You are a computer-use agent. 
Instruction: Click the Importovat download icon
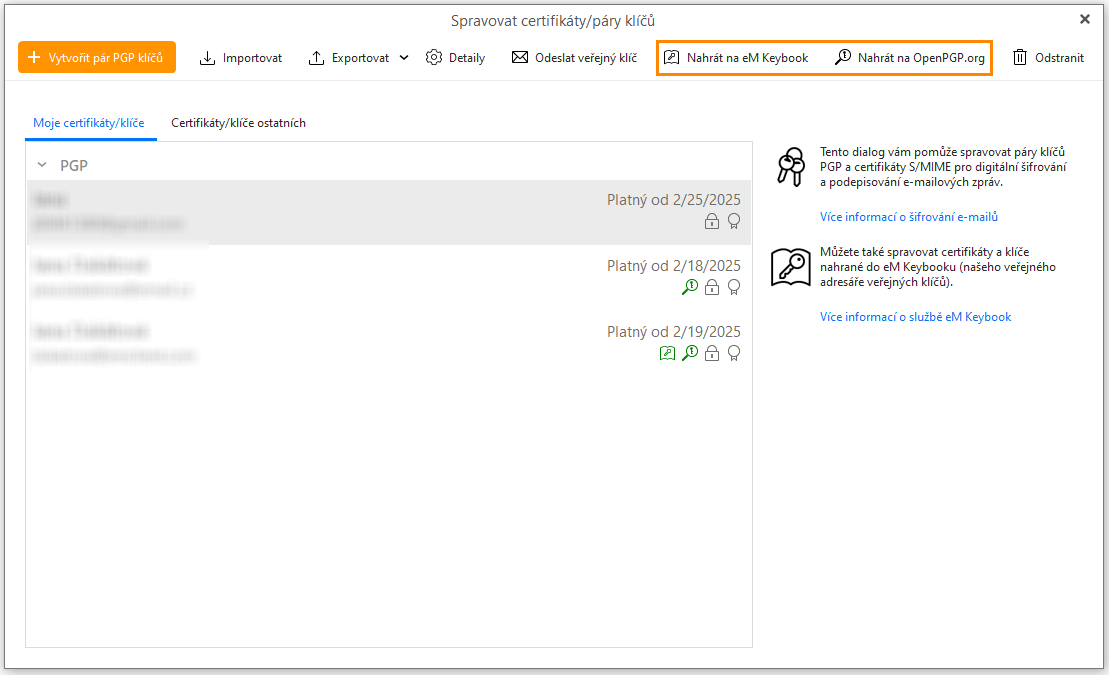tap(208, 58)
